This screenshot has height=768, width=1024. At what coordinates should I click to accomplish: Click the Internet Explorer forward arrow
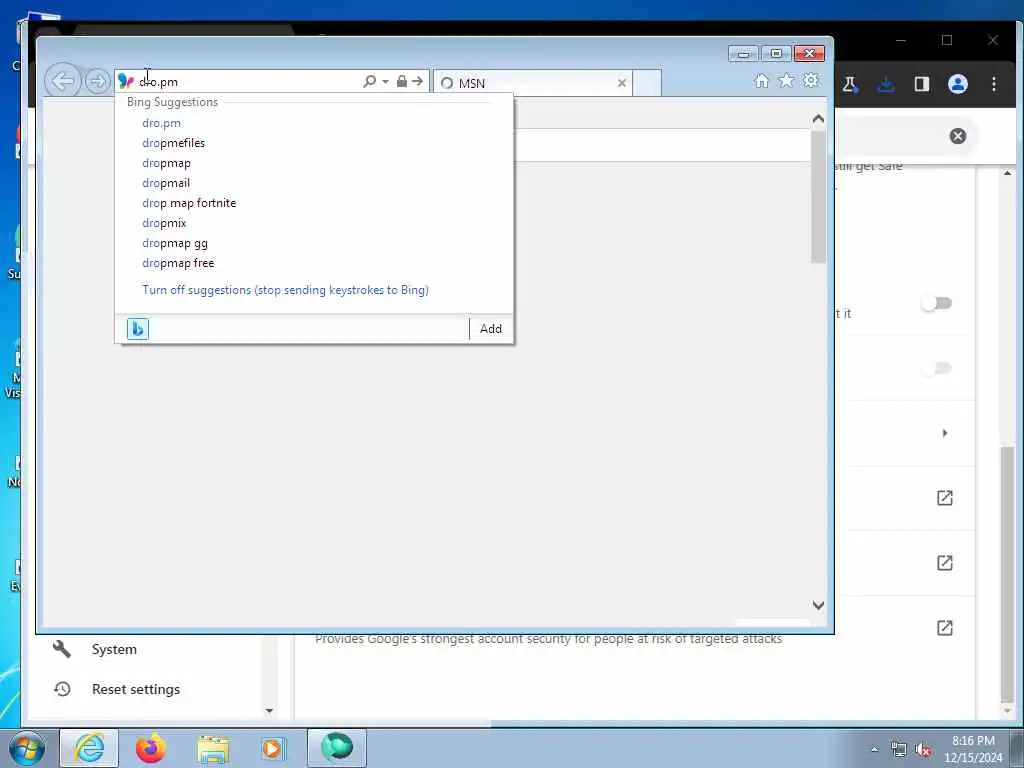[x=97, y=82]
